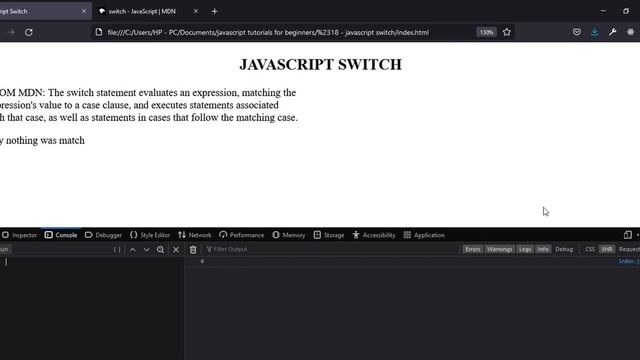Viewport: 640px width, 360px height.
Task: Open reverse history search icon
Action: 160,249
